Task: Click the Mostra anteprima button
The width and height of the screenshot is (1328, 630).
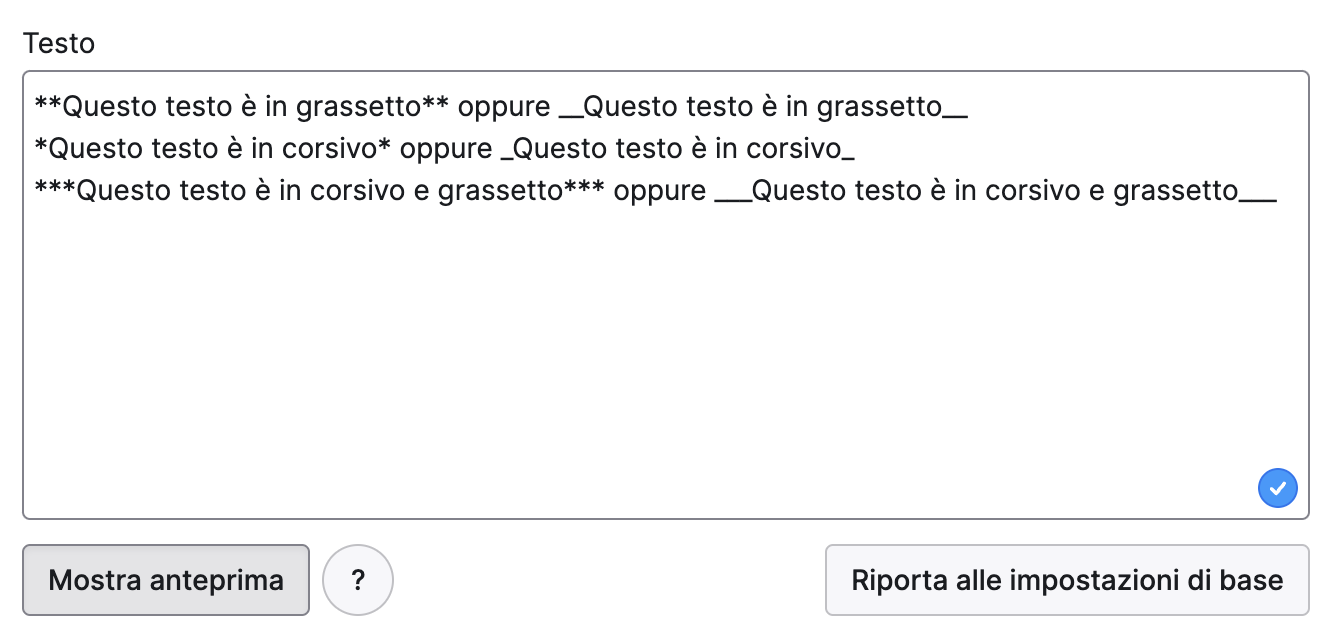Action: click(166, 580)
